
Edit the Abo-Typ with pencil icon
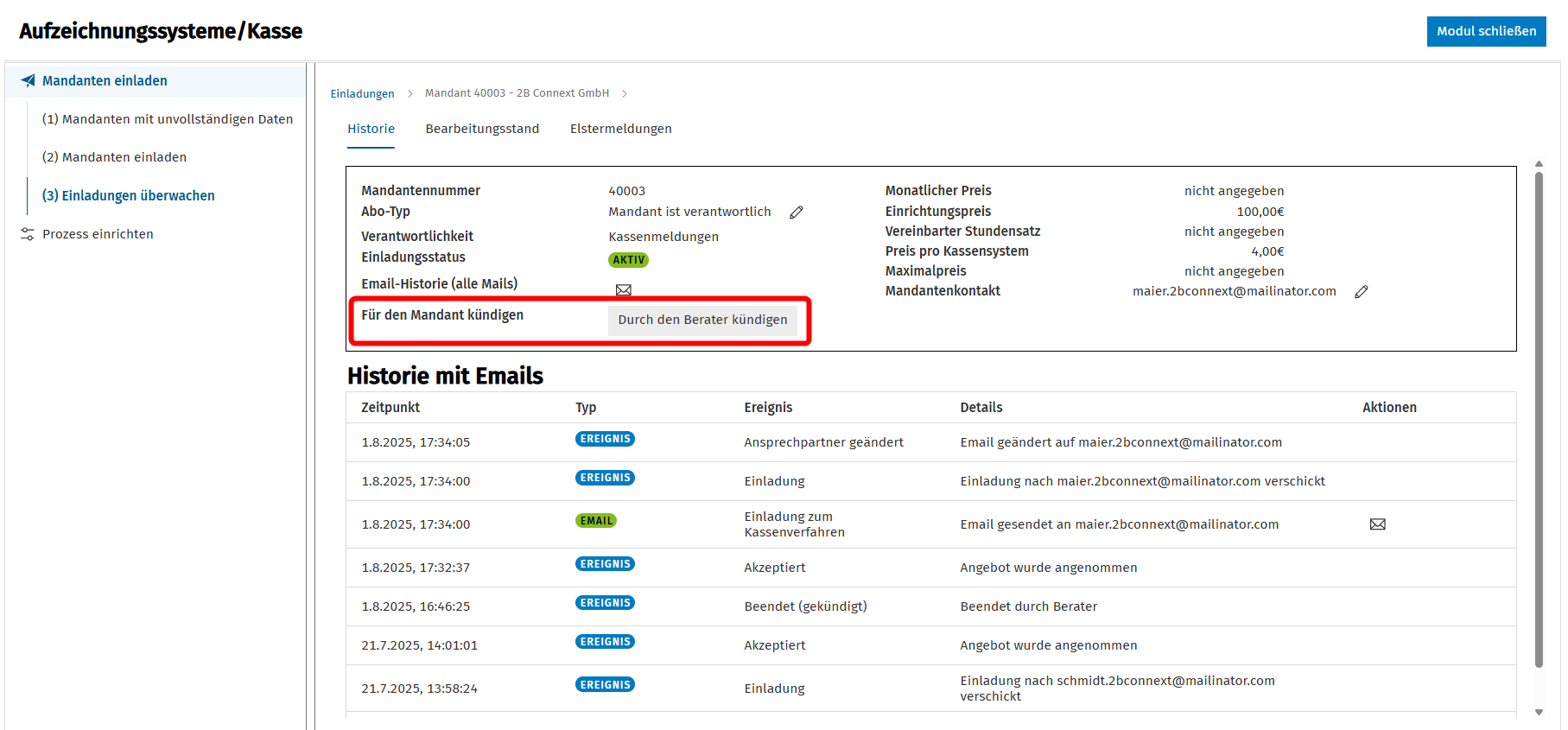797,212
